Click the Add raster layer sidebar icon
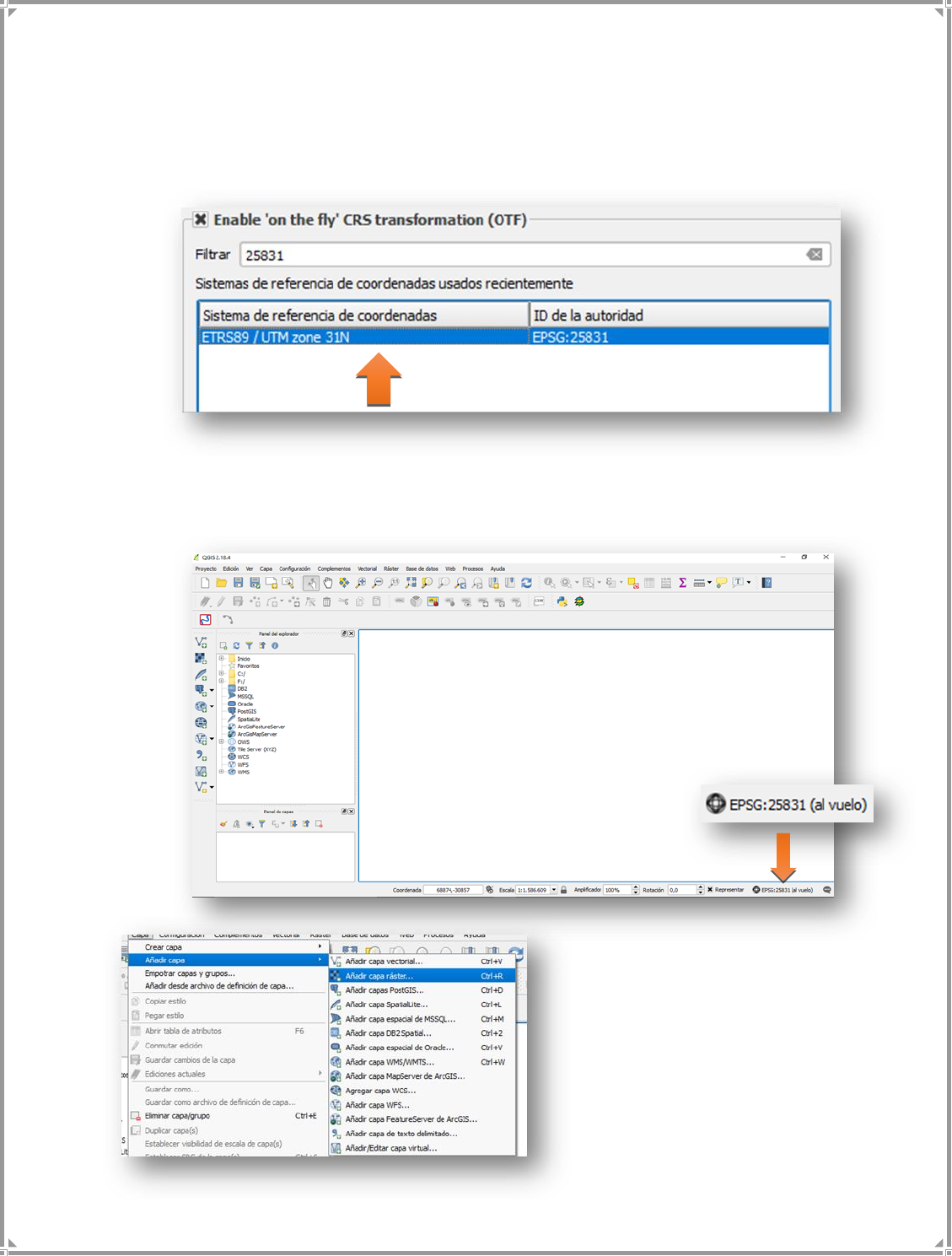 point(201,659)
